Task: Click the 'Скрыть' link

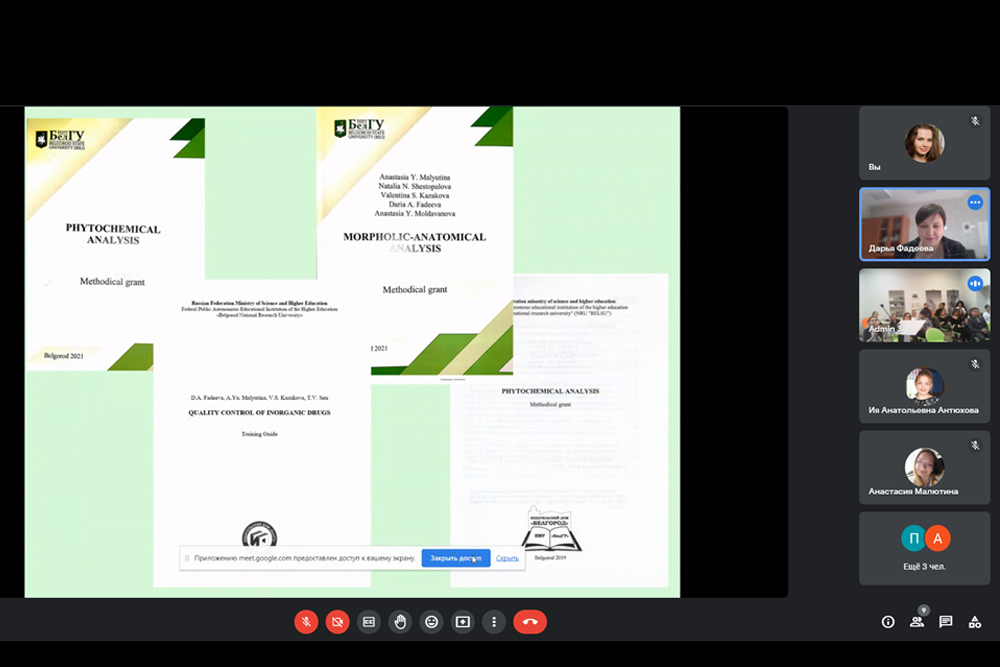Action: click(507, 559)
